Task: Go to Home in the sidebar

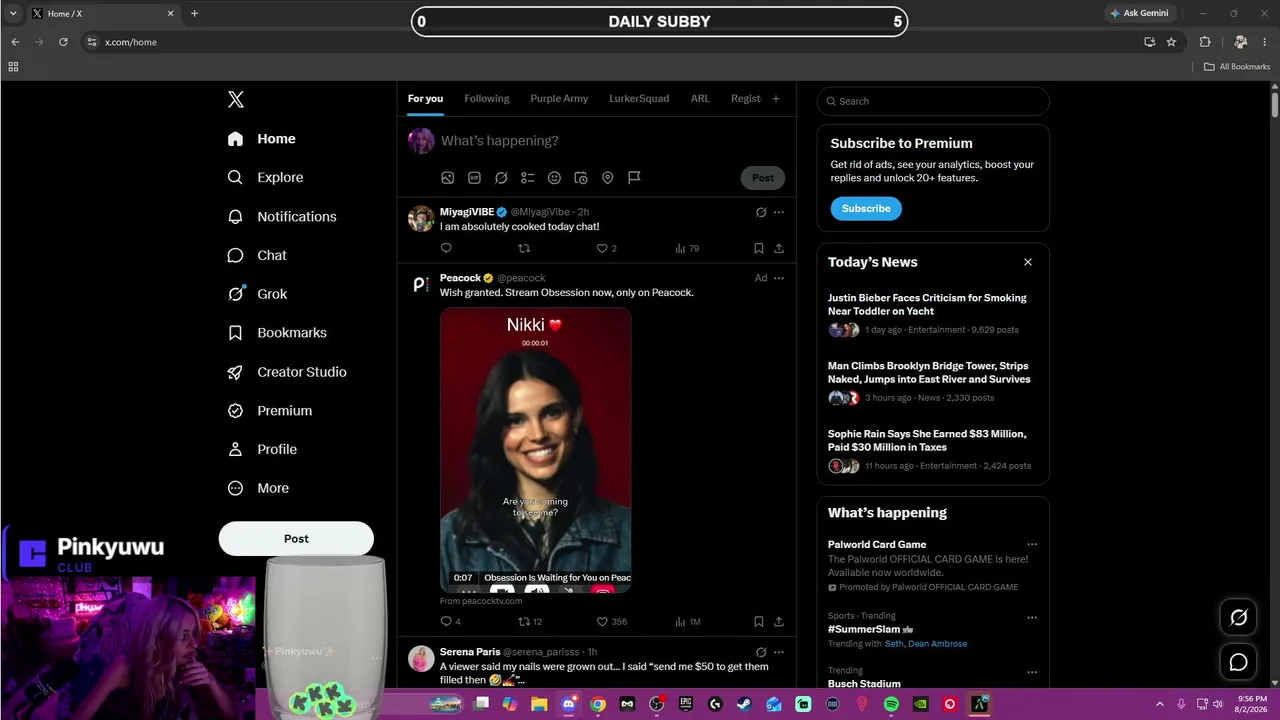Action: [262, 139]
